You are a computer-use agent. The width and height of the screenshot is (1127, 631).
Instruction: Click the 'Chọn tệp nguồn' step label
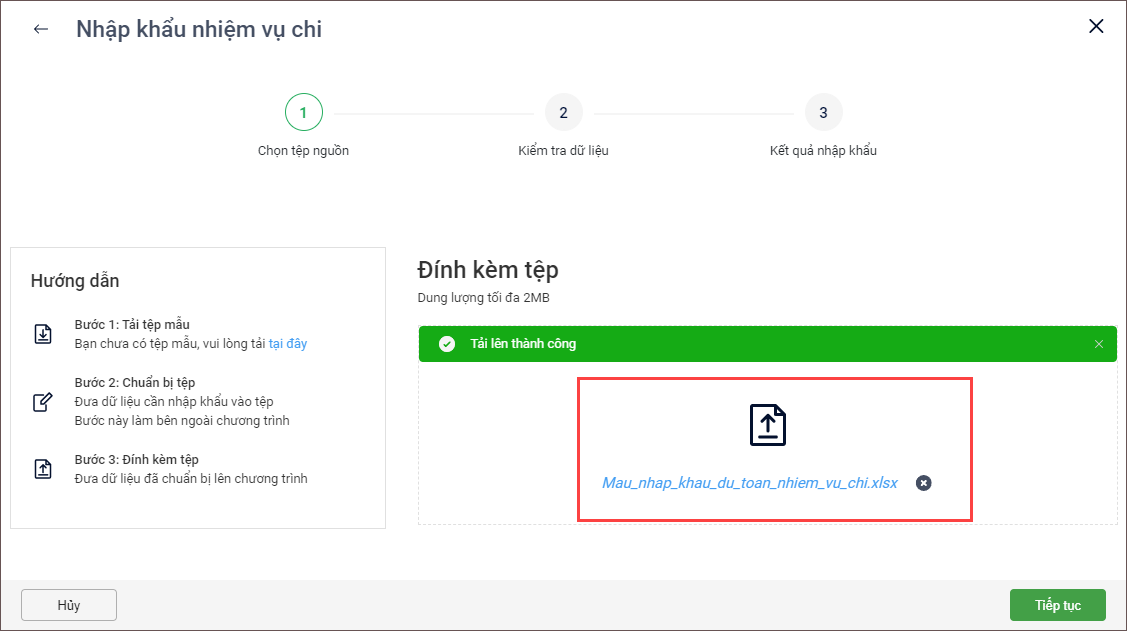coord(303,151)
